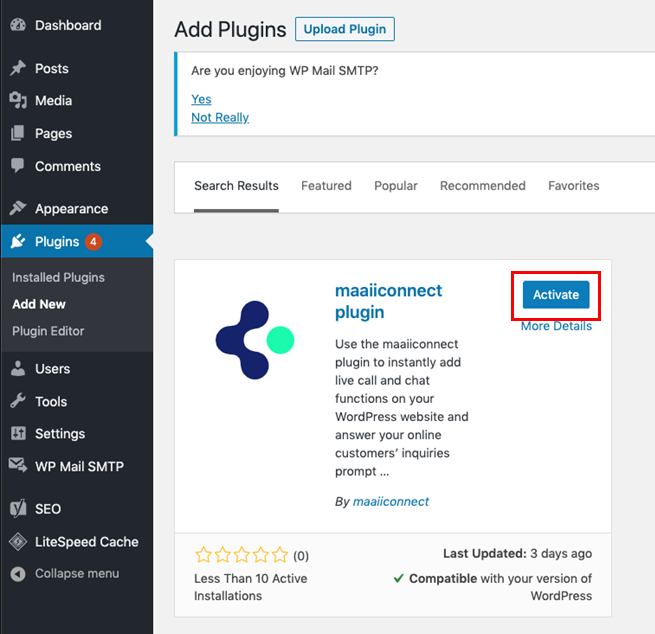Click the Upload Plugin button

pyautogui.click(x=345, y=29)
